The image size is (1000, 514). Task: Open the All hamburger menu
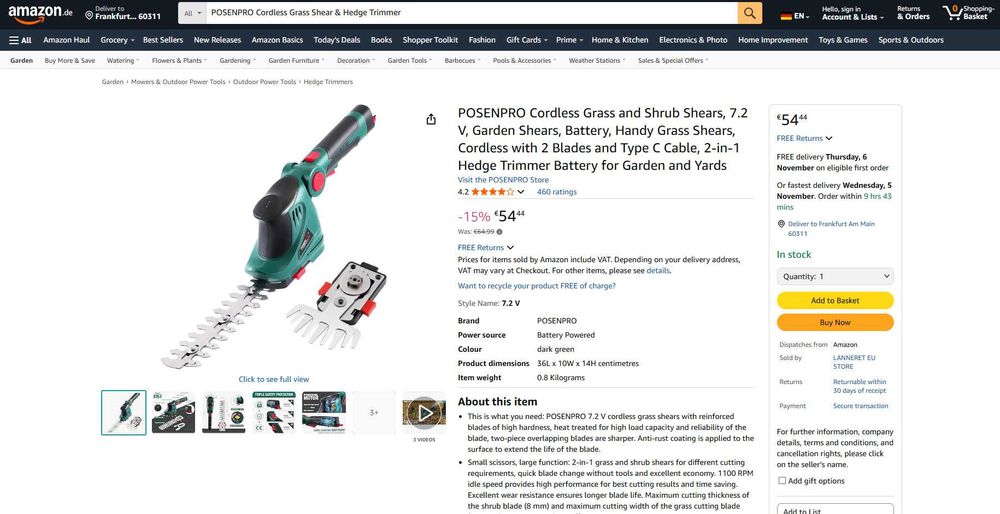click(x=20, y=40)
